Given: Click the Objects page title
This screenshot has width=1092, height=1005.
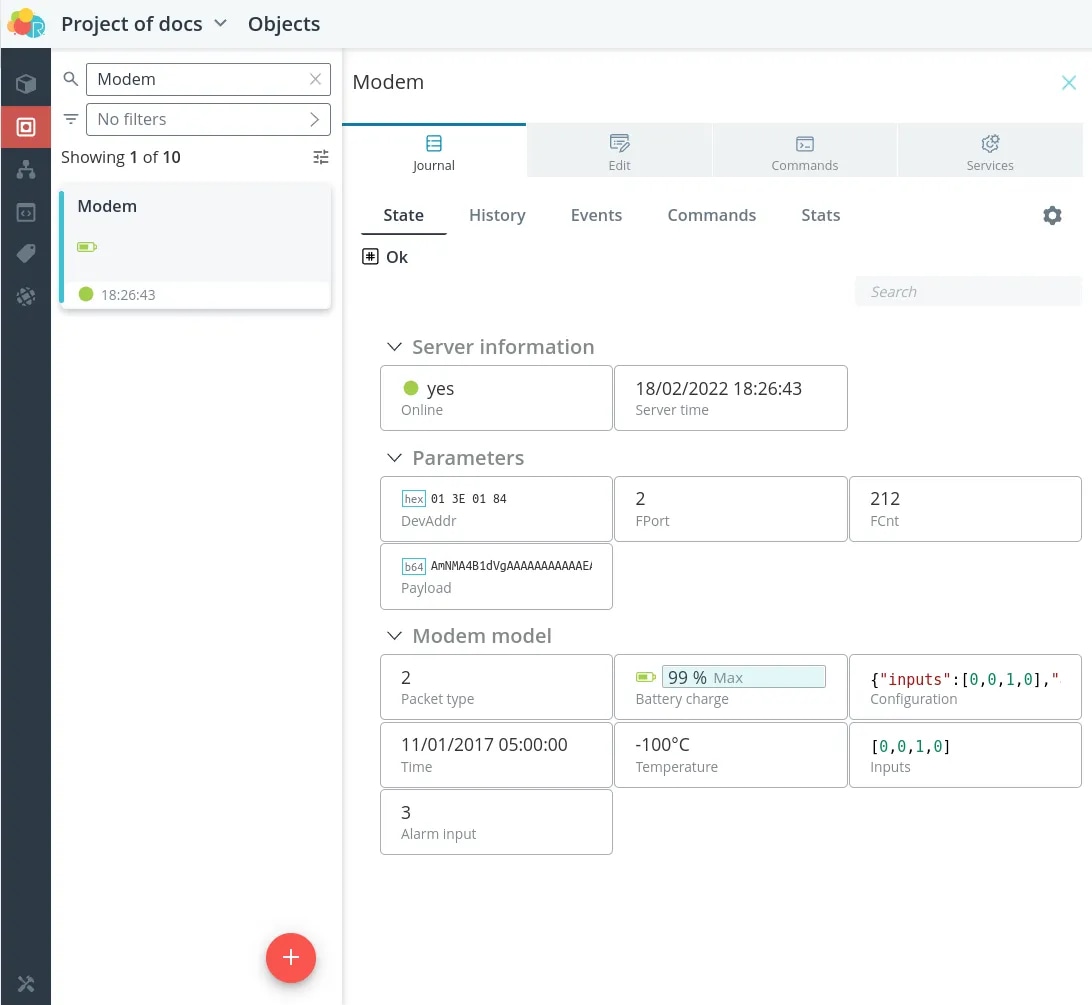Looking at the screenshot, I should [284, 24].
